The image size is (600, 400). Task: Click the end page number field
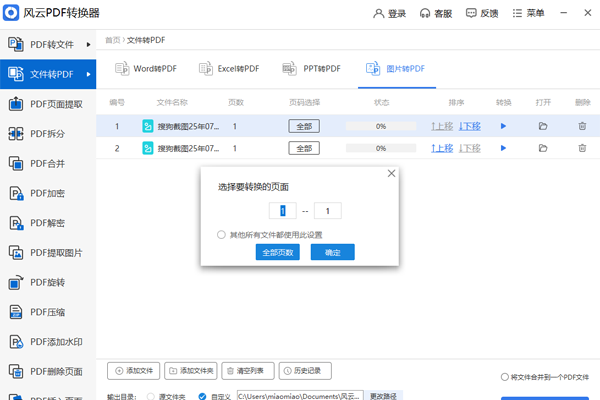point(327,211)
